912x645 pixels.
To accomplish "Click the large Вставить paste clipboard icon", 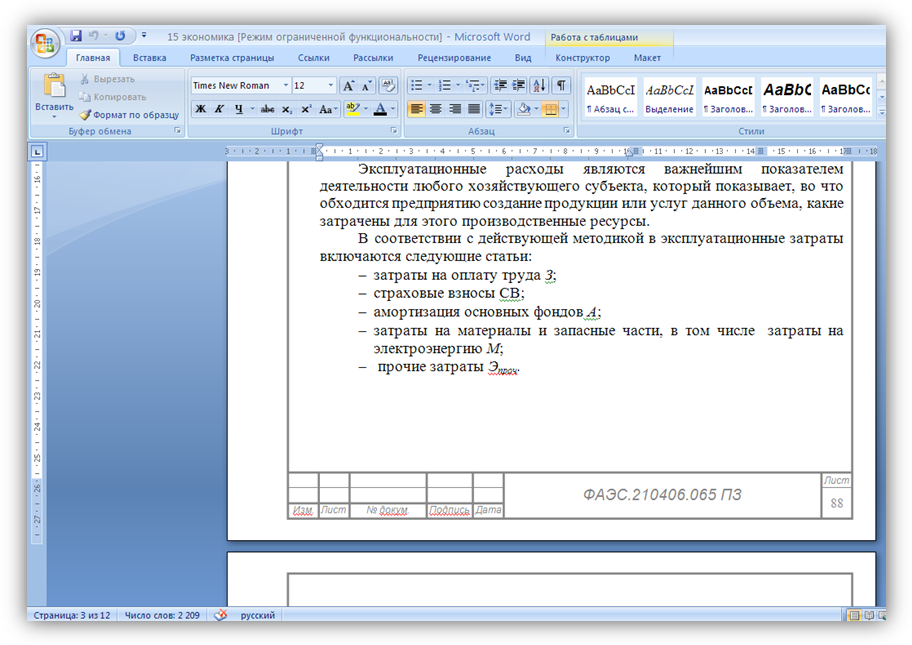I will [54, 86].
